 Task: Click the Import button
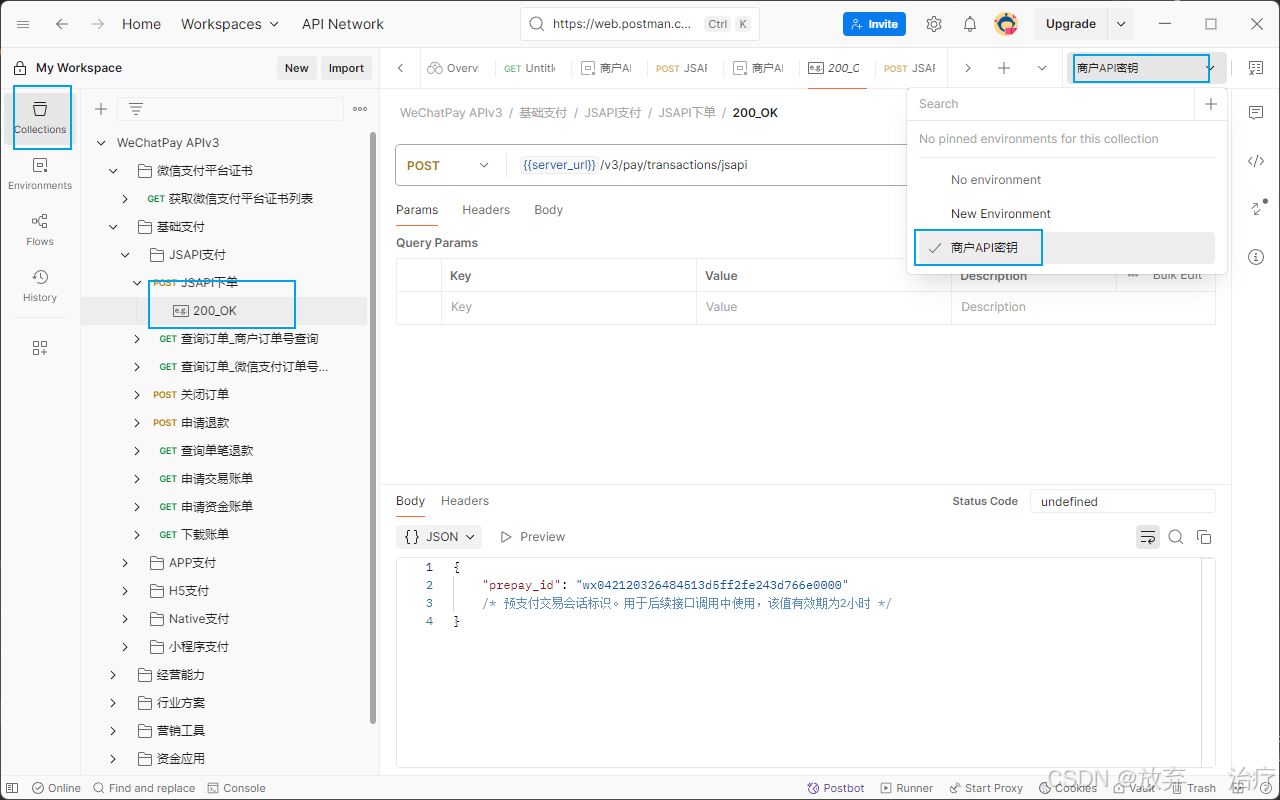click(346, 68)
